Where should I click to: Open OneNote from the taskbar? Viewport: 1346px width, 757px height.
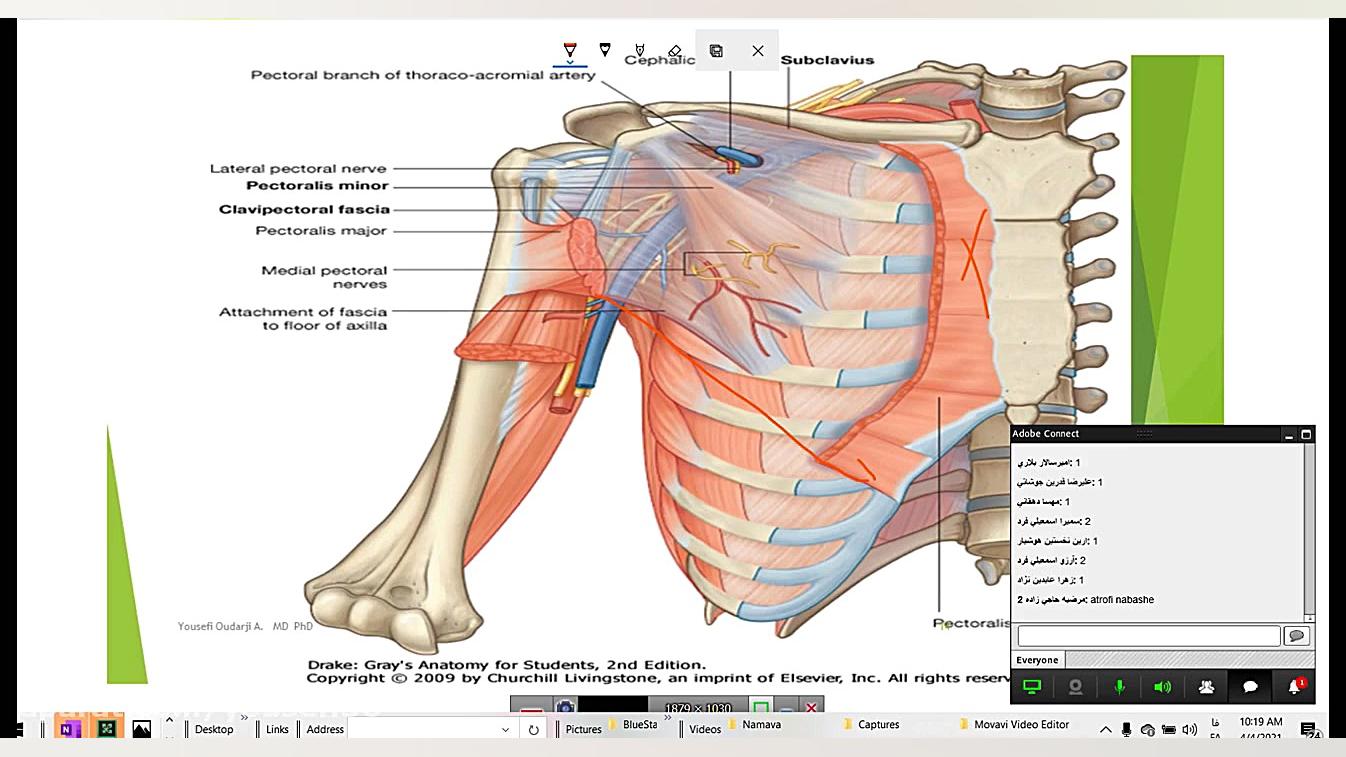coord(68,729)
